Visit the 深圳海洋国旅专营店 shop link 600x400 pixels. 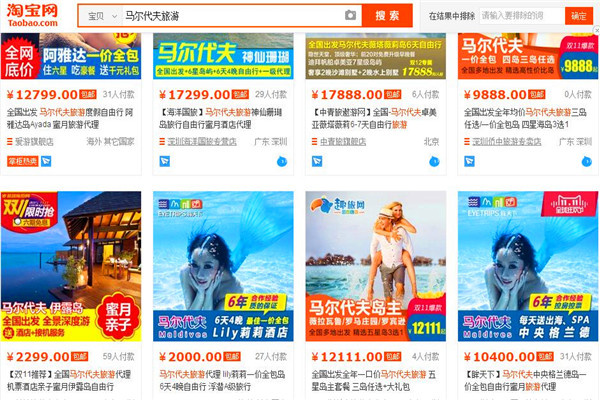202,142
